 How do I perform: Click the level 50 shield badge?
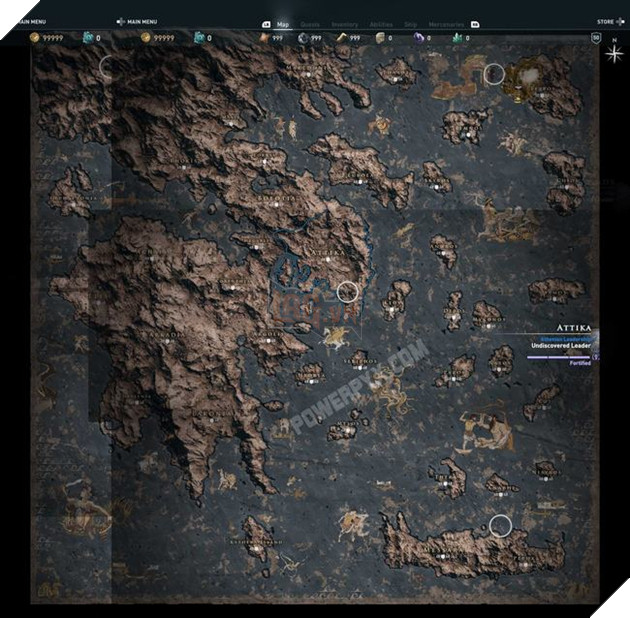pos(595,38)
